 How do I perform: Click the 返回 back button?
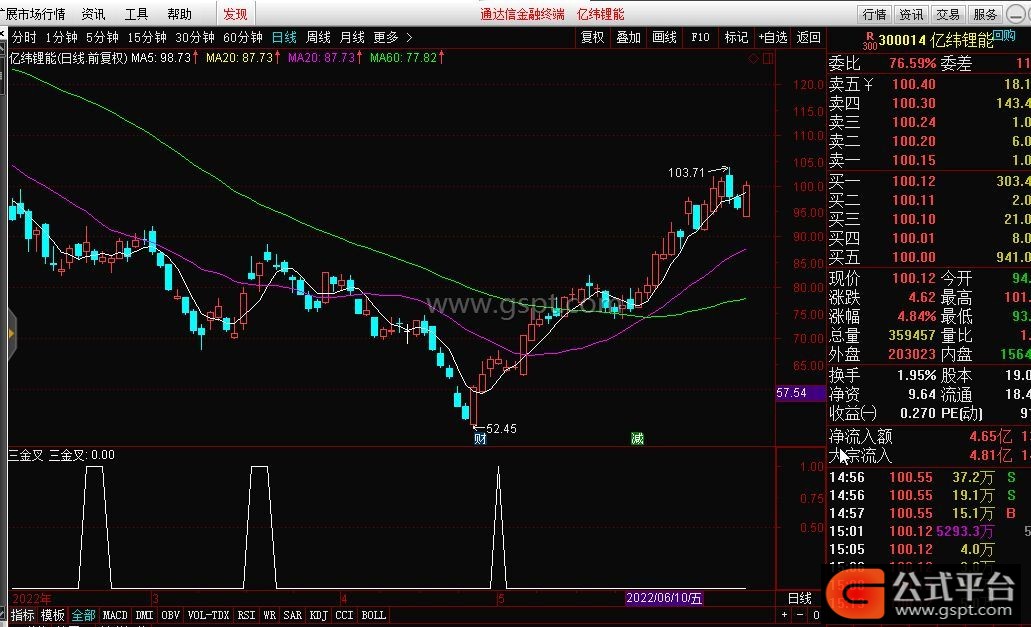pyautogui.click(x=808, y=37)
